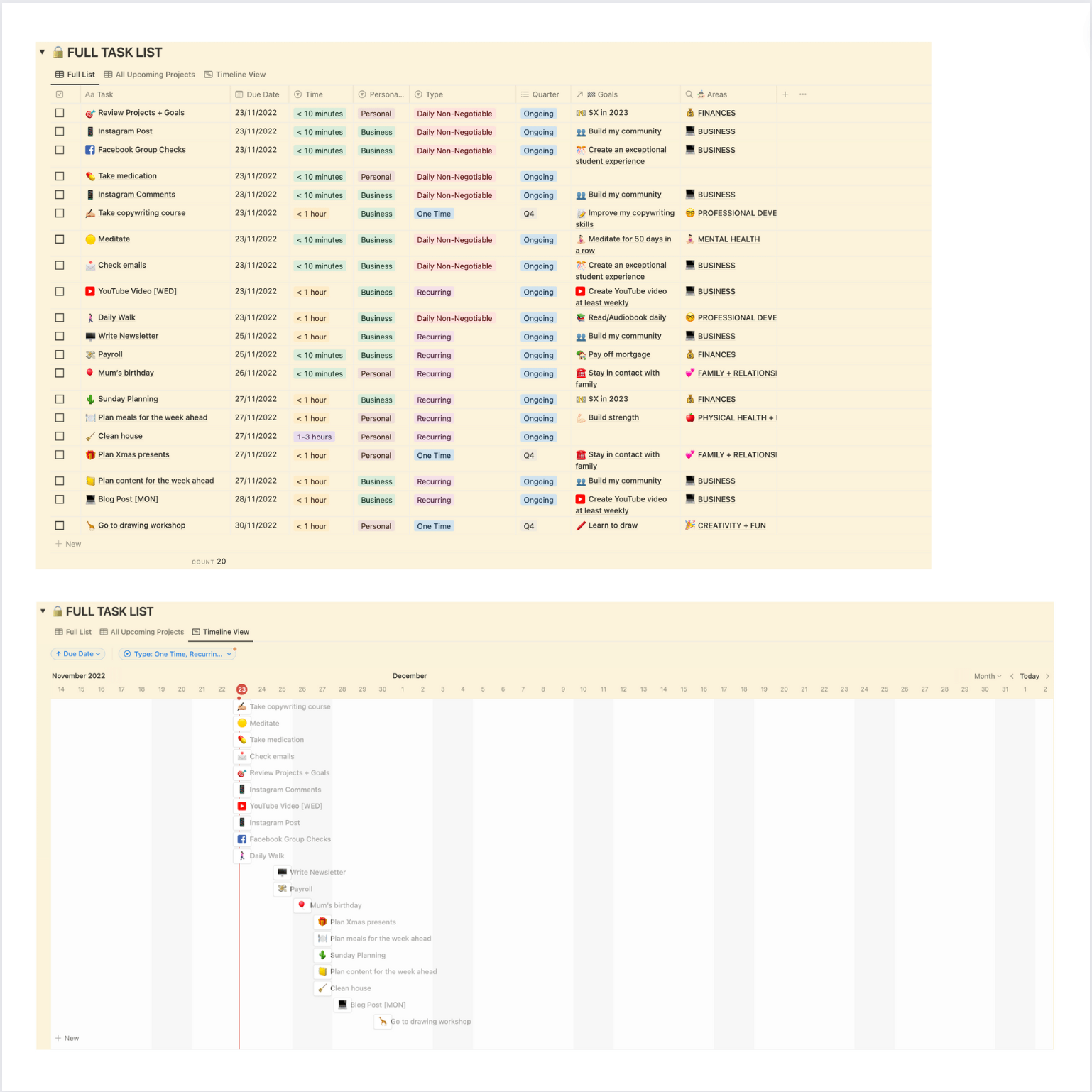Select the Ongoing tag in the Instagram Post row
The height and width of the screenshot is (1092, 1092).
[x=538, y=132]
